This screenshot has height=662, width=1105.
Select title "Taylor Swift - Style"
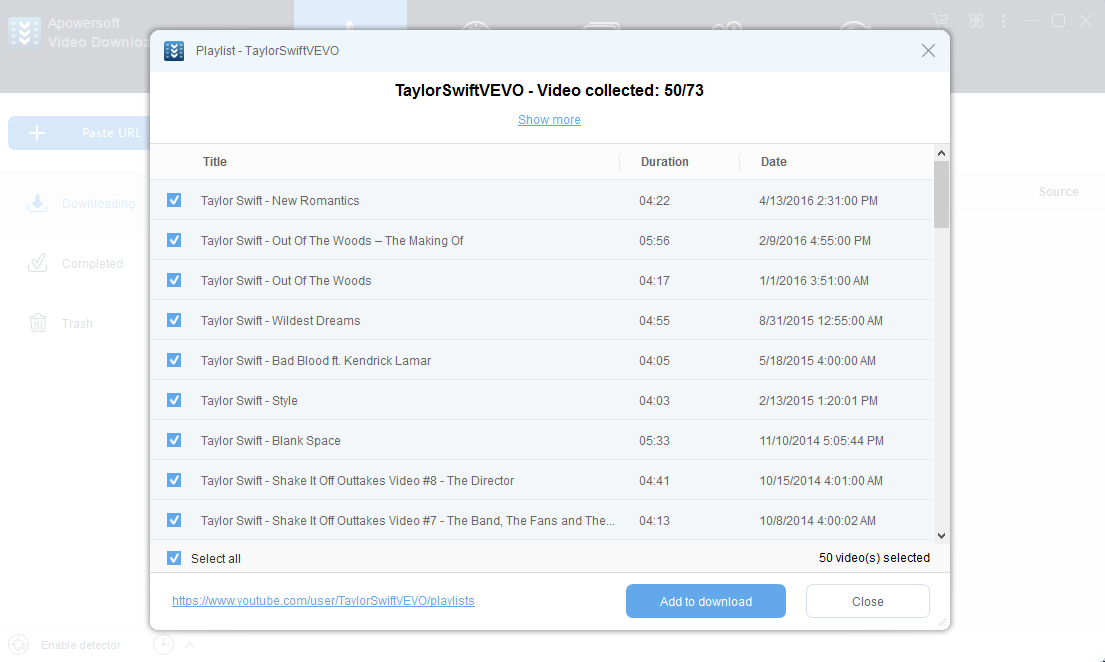(x=249, y=400)
